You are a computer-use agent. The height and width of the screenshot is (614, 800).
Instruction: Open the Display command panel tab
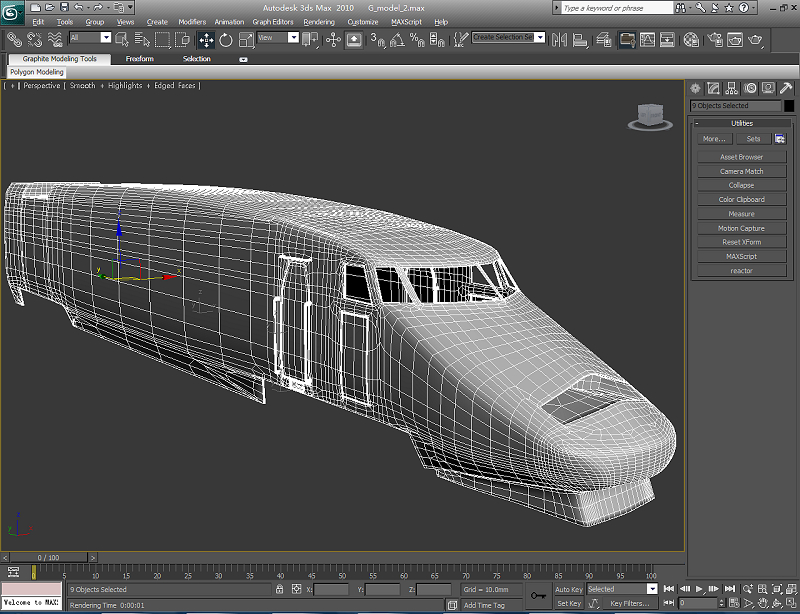(x=768, y=88)
